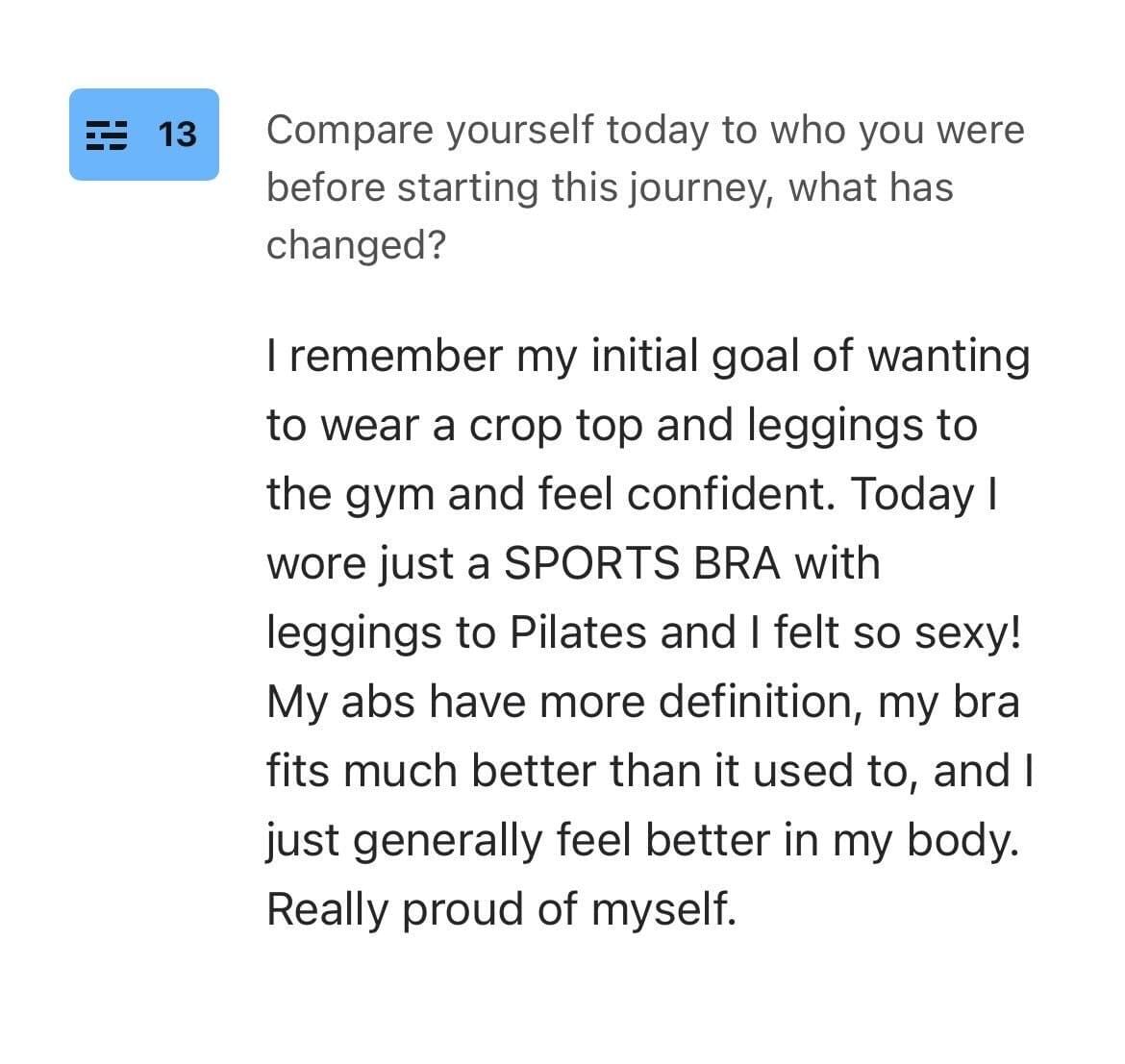The width and height of the screenshot is (1125, 1064).
Task: Click the answer line 'to wear a crop top'
Action: click(x=622, y=426)
